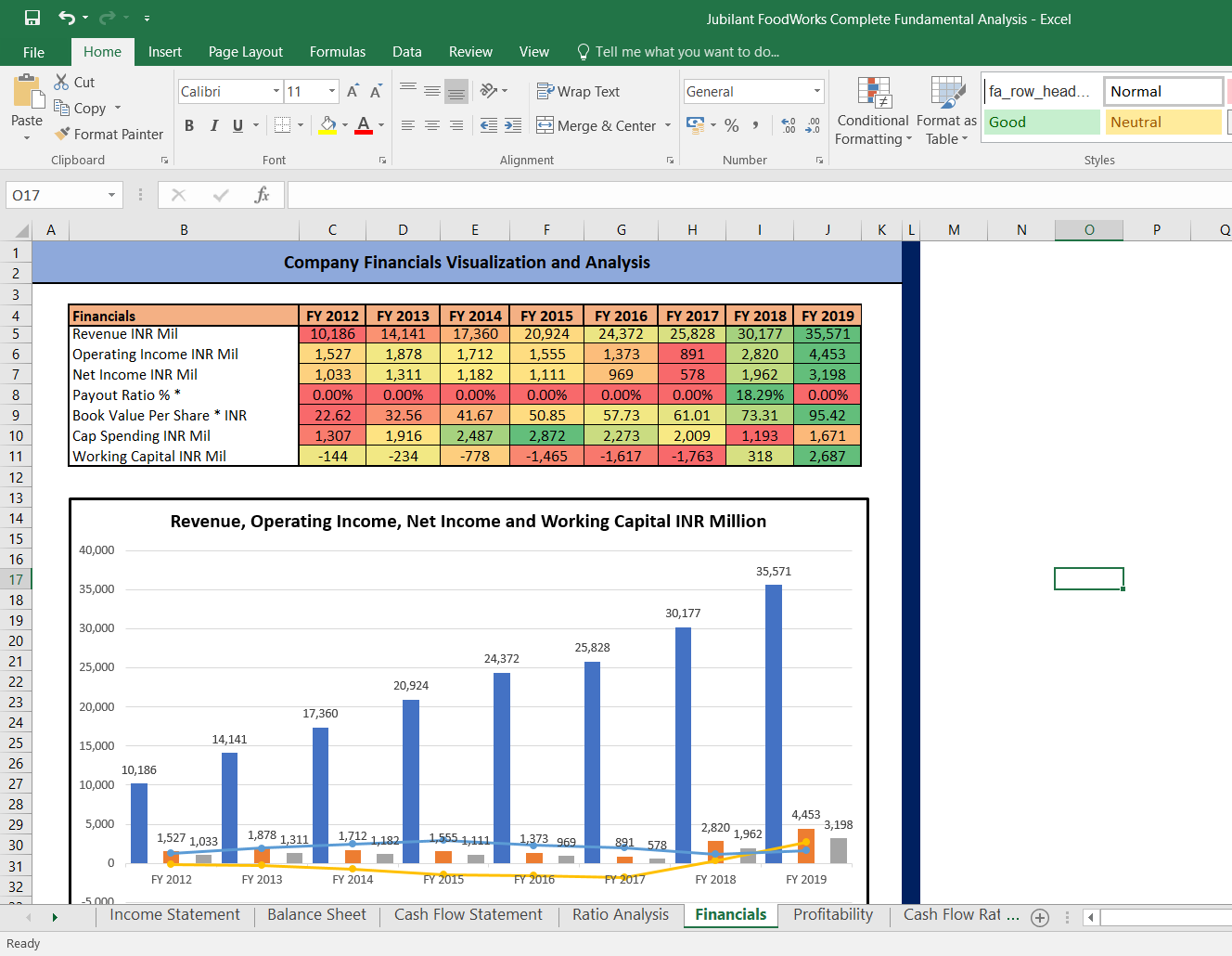
Task: Apply the Good cell style
Action: 1042,122
